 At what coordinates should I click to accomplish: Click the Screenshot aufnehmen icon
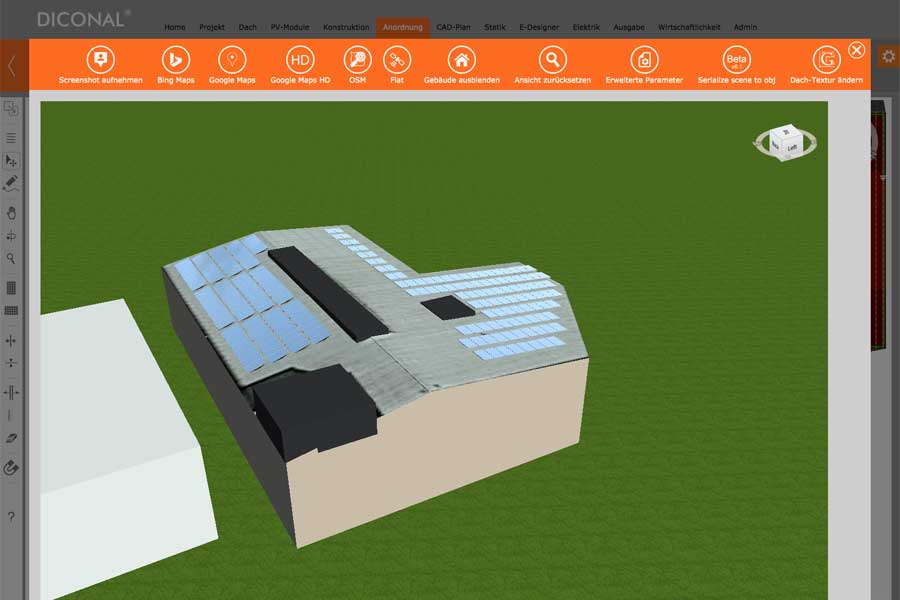tap(101, 59)
